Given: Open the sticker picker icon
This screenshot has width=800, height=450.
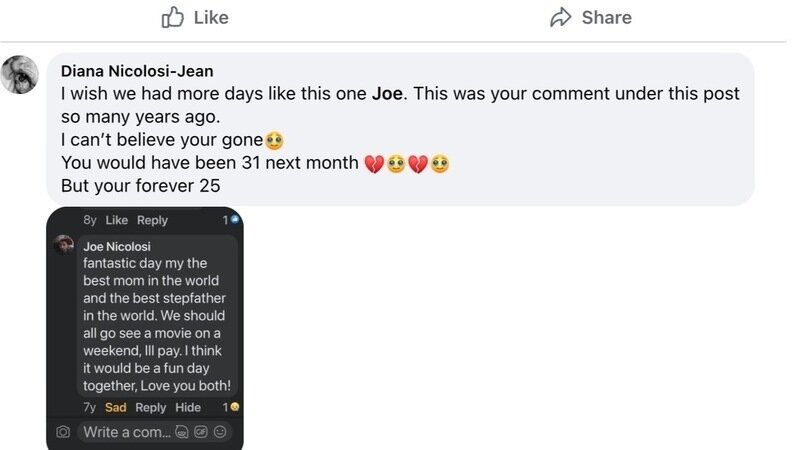Looking at the screenshot, I should tap(182, 432).
